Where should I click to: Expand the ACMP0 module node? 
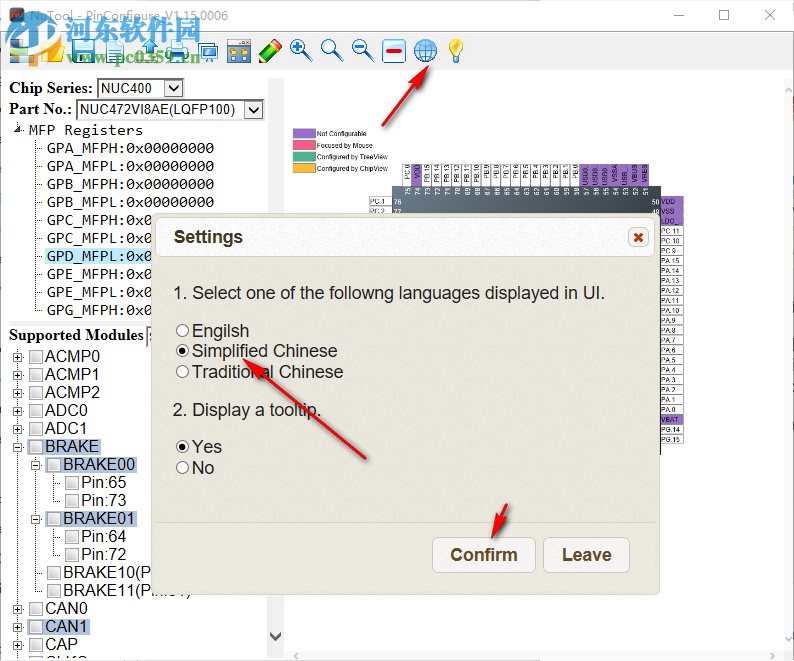click(18, 357)
